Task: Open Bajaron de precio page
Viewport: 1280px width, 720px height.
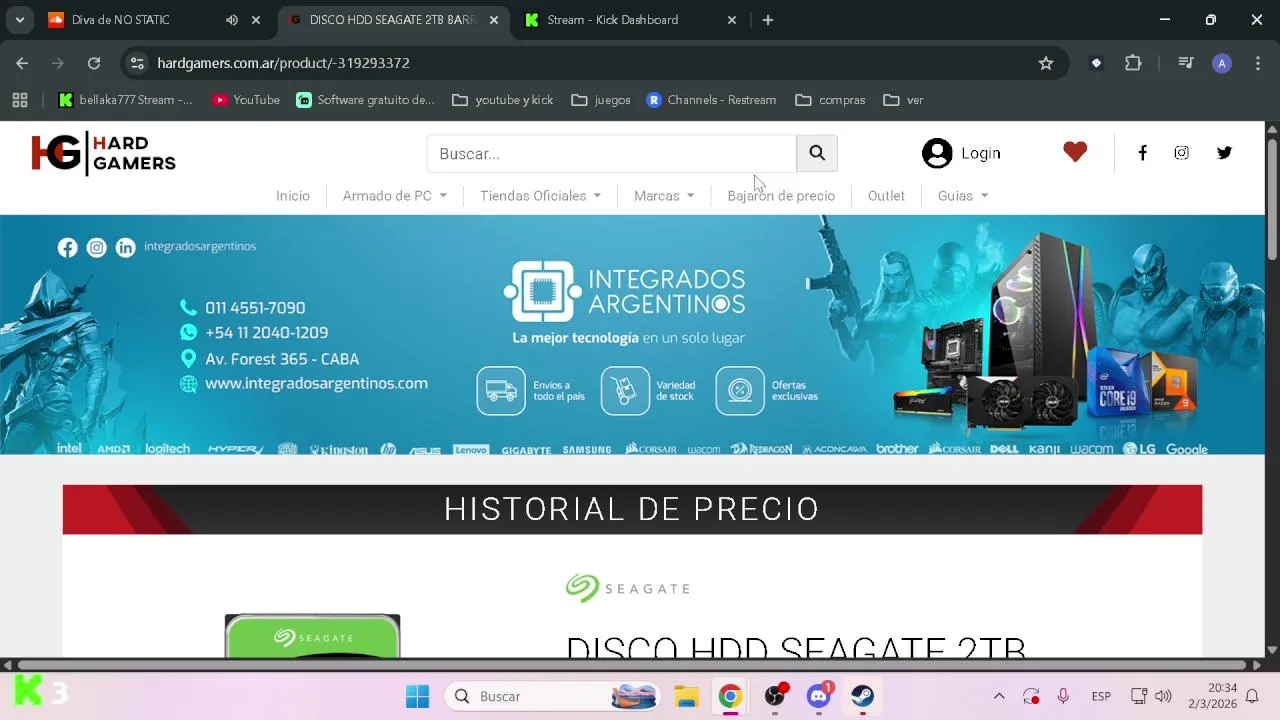Action: [781, 196]
